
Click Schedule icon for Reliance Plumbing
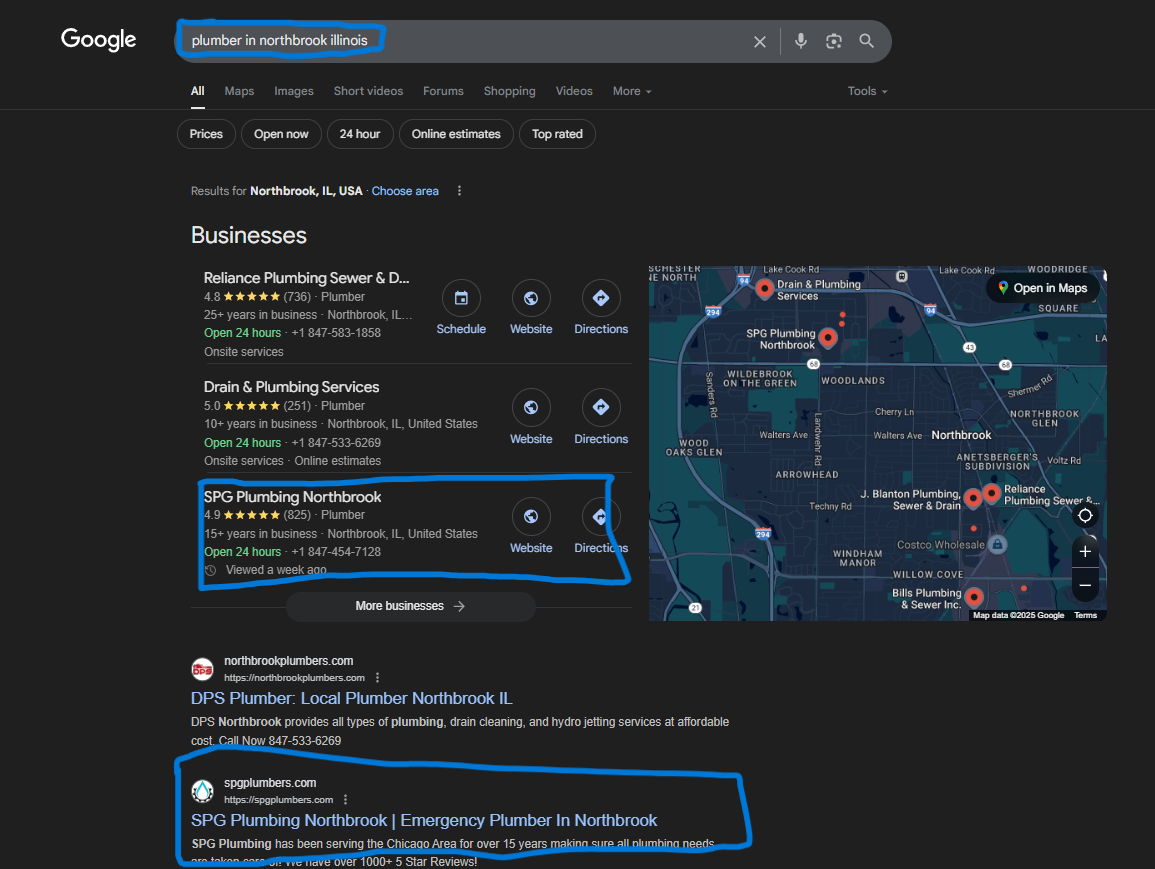click(x=461, y=298)
